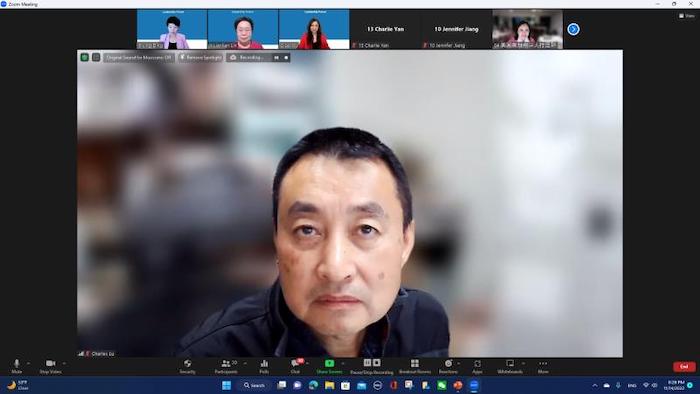Open the More menu with three dots
Image resolution: width=700 pixels, height=394 pixels.
click(543, 366)
